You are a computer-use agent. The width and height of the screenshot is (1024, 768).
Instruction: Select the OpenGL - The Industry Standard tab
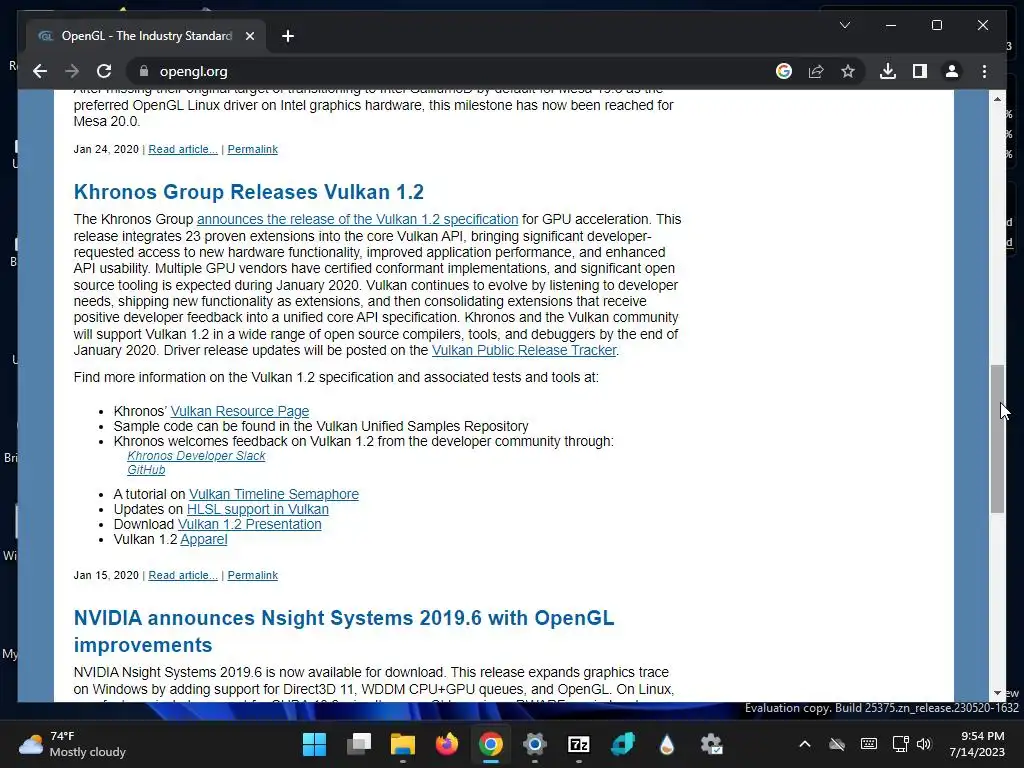point(146,36)
